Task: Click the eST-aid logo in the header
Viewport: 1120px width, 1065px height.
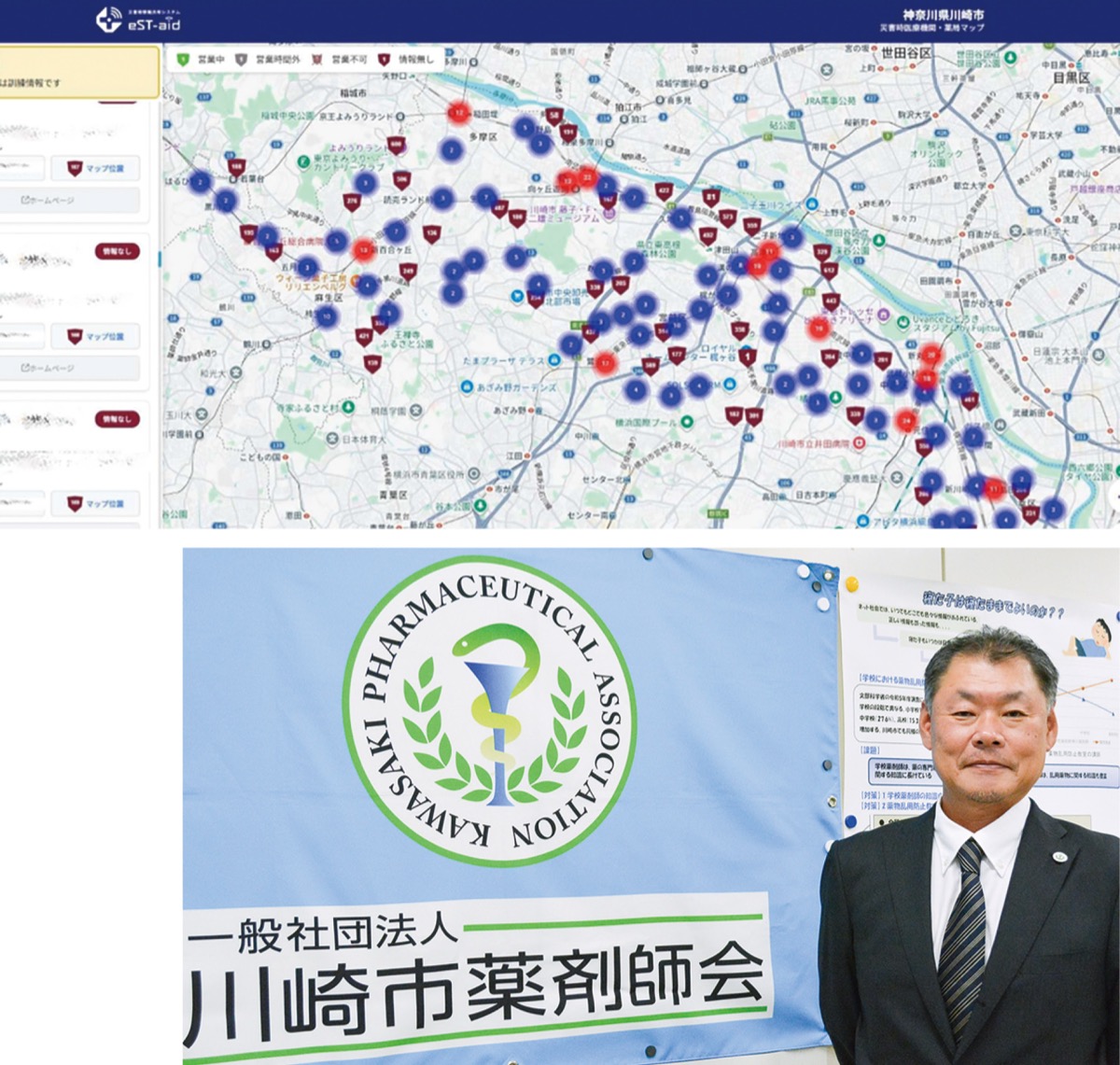Action: point(139,19)
